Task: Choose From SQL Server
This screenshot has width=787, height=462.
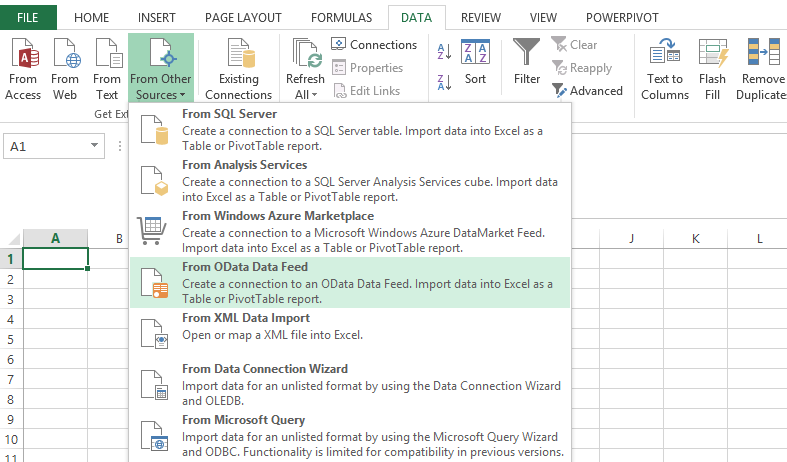Action: (x=350, y=130)
